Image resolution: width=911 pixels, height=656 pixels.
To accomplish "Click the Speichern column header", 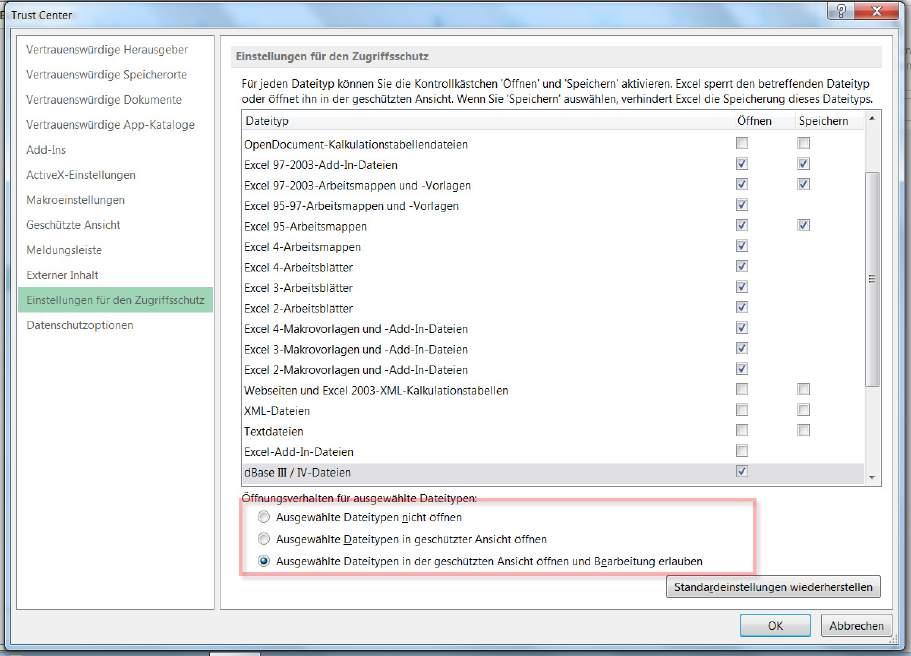I will click(x=823, y=121).
